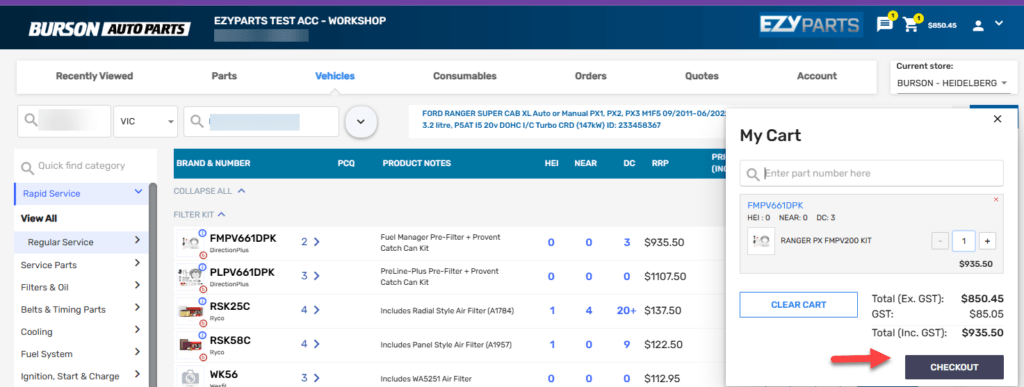Select View All in the sidebar
This screenshot has height=387, width=1024.
click(x=39, y=218)
